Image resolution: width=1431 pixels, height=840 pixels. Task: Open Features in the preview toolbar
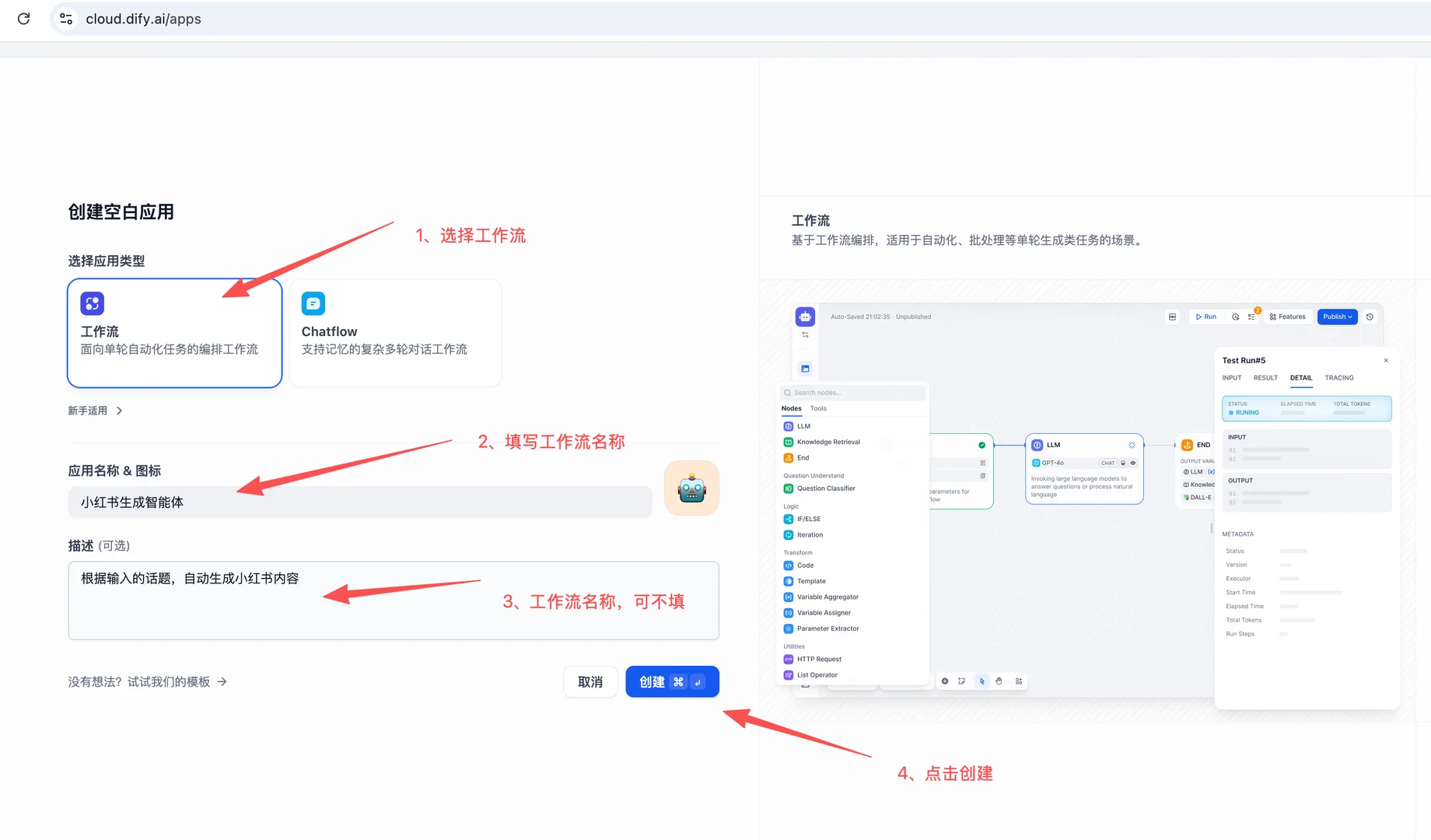[x=1287, y=317]
